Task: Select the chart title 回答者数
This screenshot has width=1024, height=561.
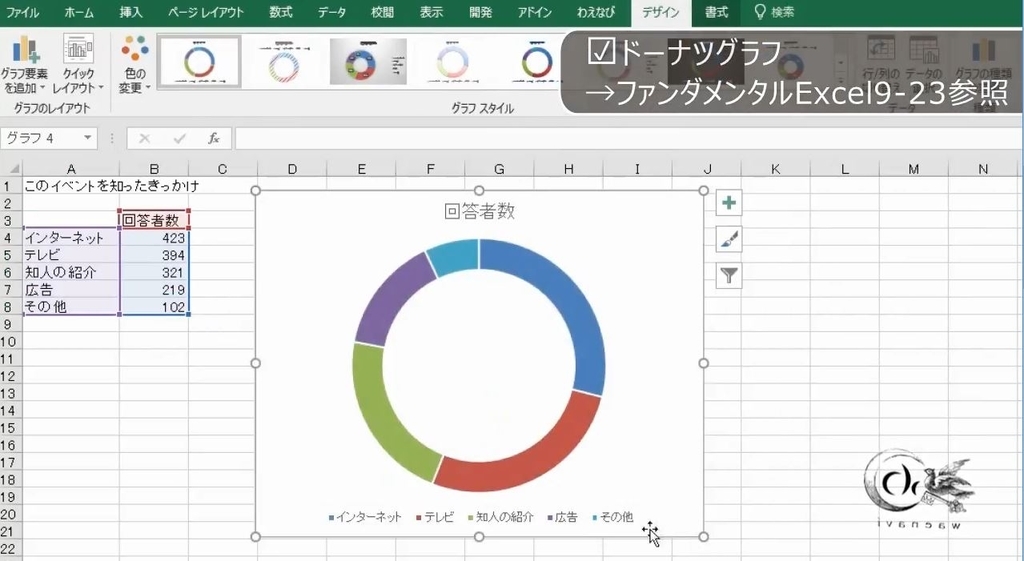Action: point(479,211)
